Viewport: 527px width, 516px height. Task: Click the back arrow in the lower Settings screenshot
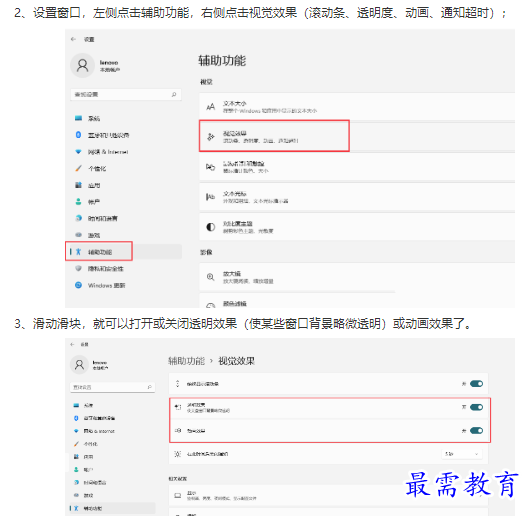[72, 345]
